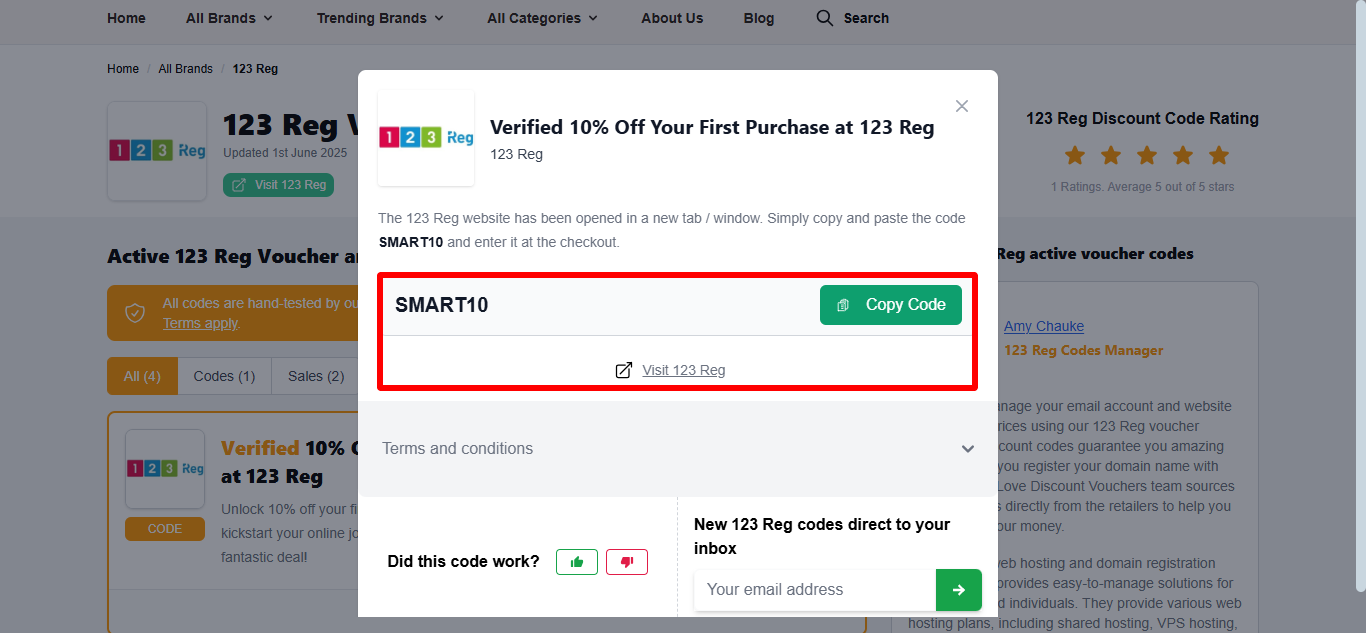Click the fifth rating star
This screenshot has height=633, width=1366.
(x=1218, y=155)
